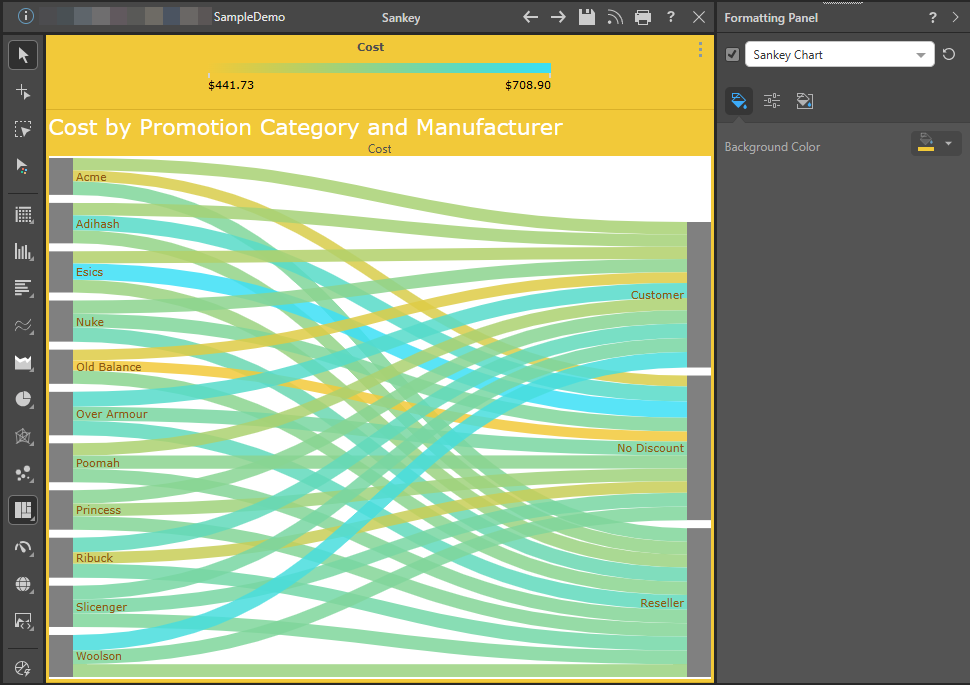This screenshot has width=970, height=685.
Task: Switch to pie chart visualization
Action: click(23, 399)
